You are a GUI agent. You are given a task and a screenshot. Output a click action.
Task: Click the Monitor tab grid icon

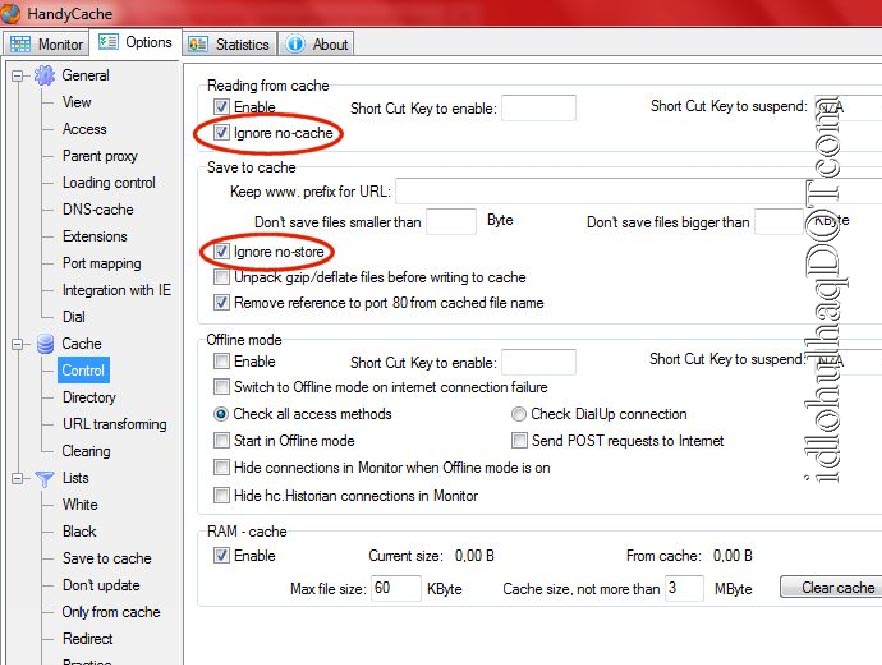tap(20, 44)
